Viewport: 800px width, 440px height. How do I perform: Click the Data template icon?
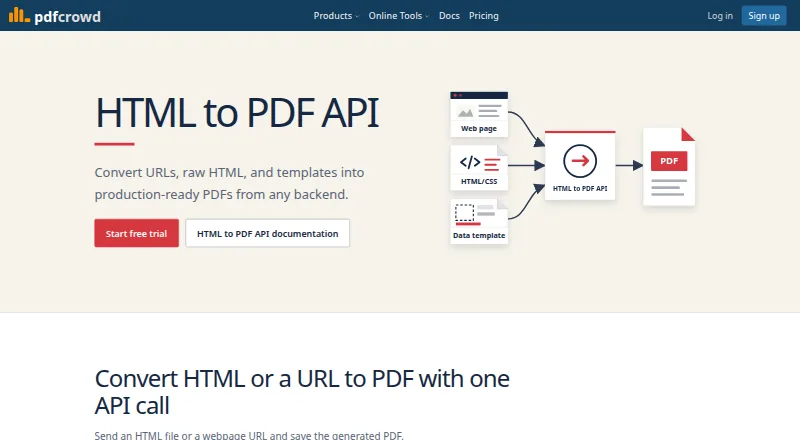pos(479,222)
